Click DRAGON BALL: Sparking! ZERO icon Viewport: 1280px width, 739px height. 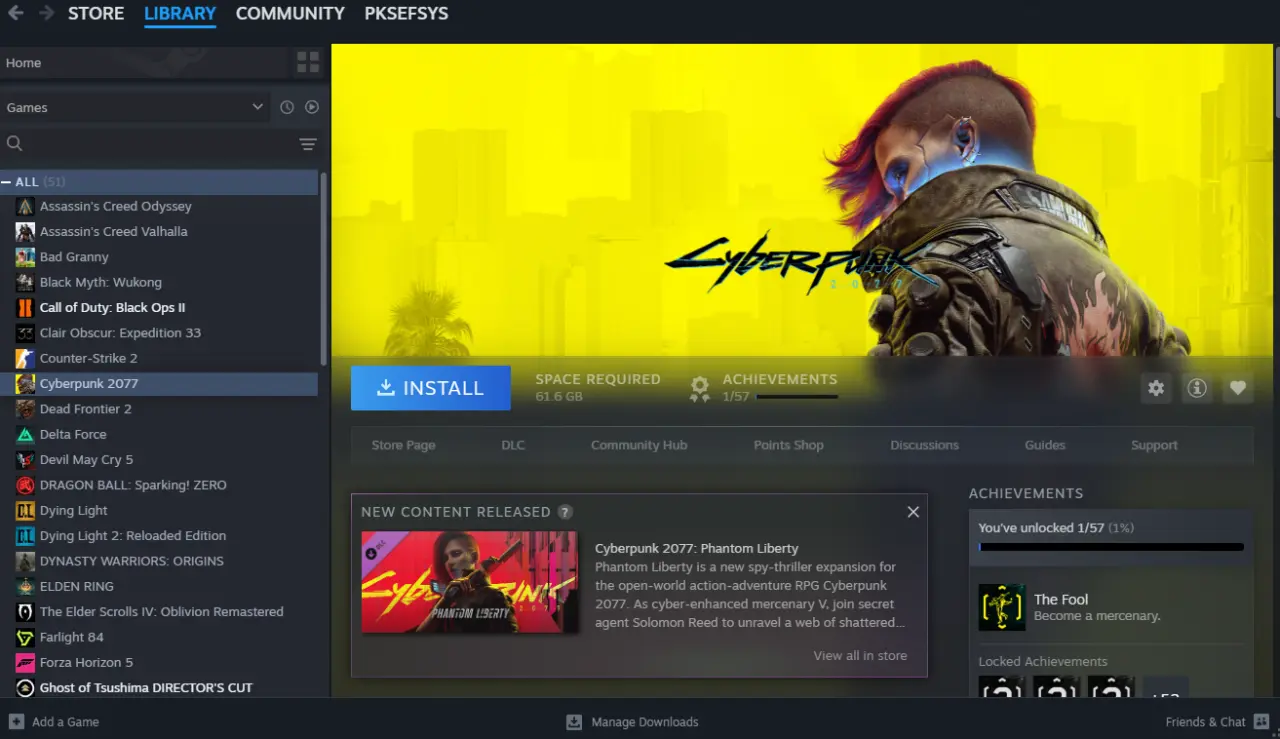pyautogui.click(x=25, y=485)
